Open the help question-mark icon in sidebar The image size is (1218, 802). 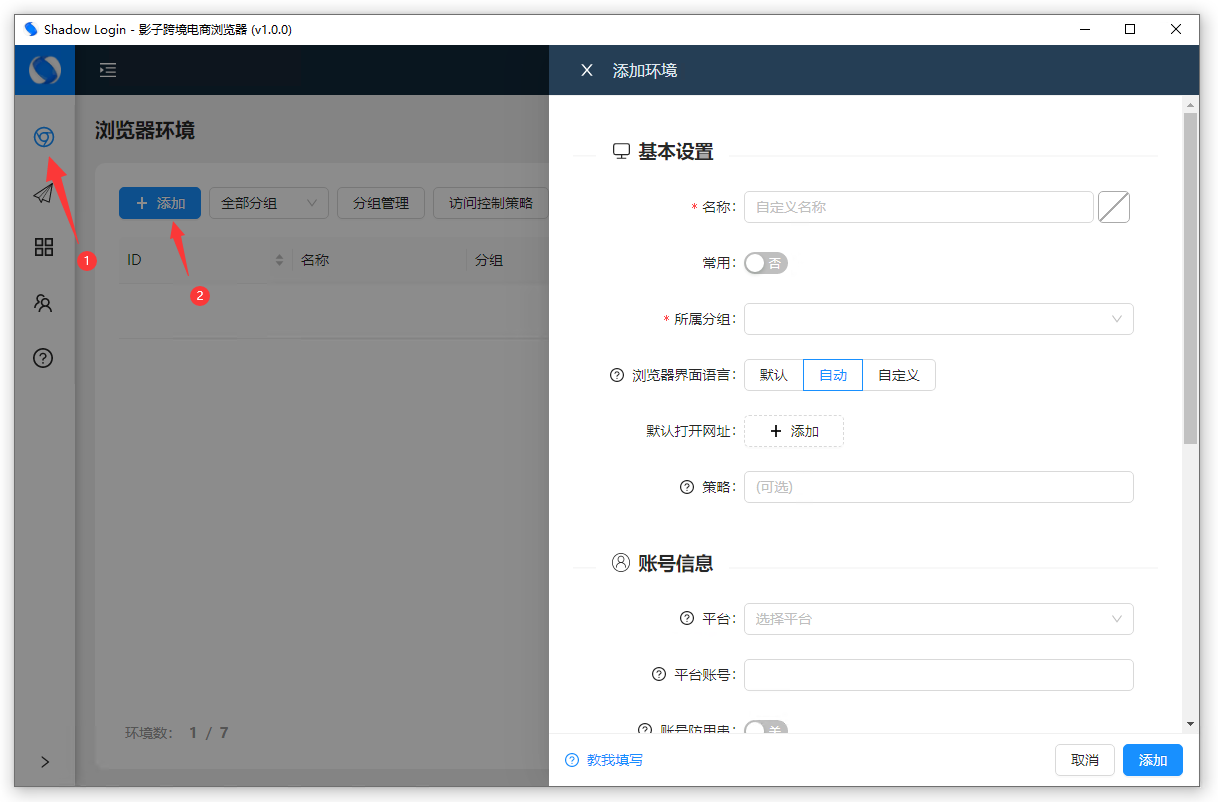coord(43,357)
